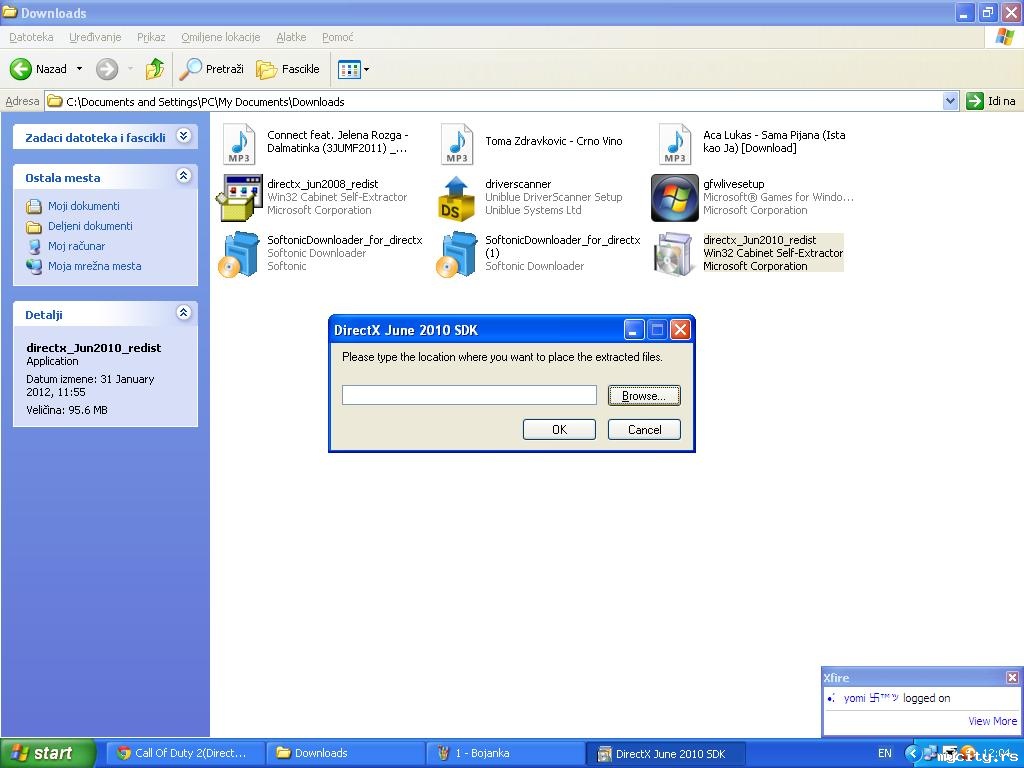Toggle the Fascikle folders pane

click(x=288, y=69)
